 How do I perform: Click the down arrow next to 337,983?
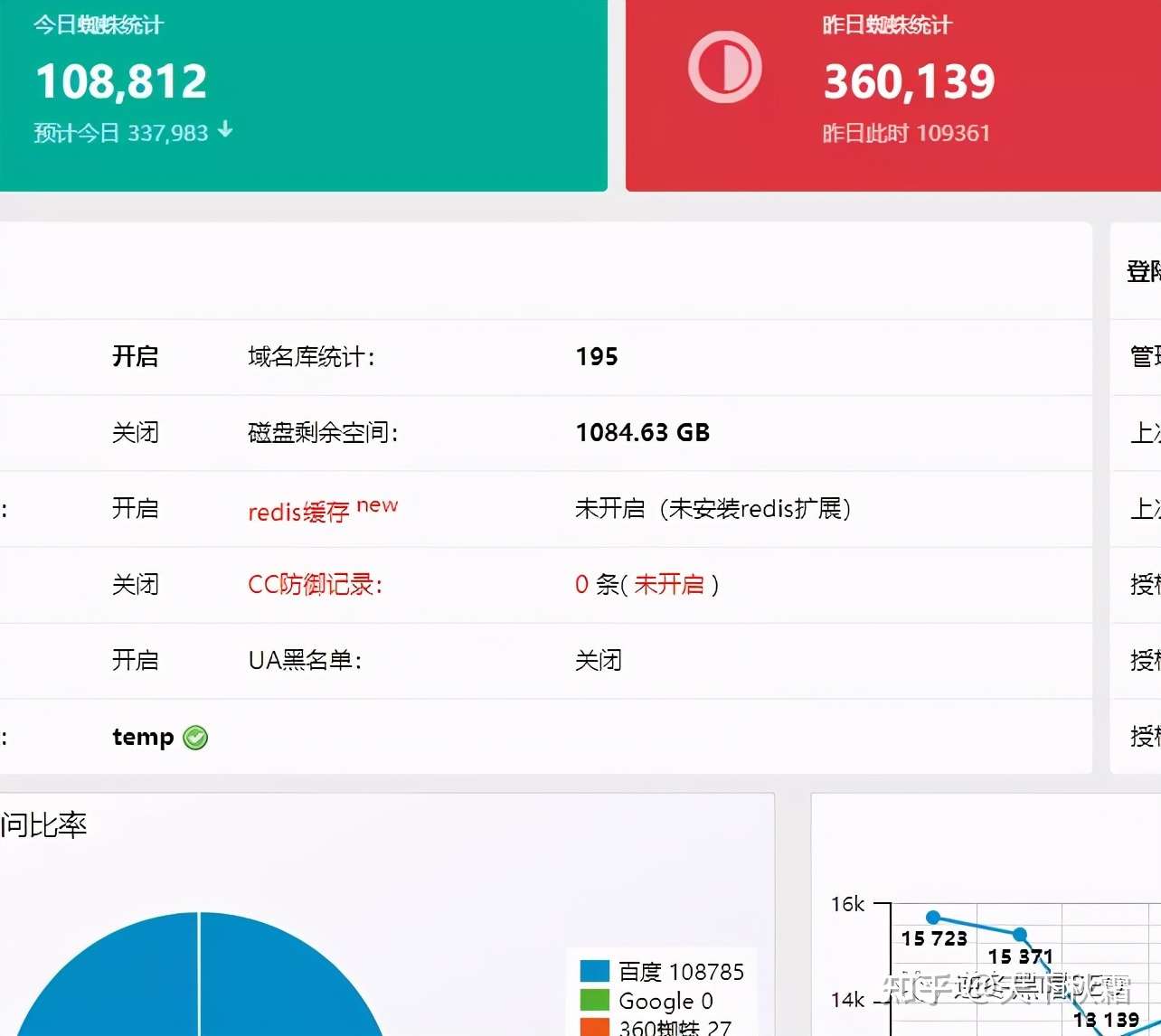[x=224, y=131]
